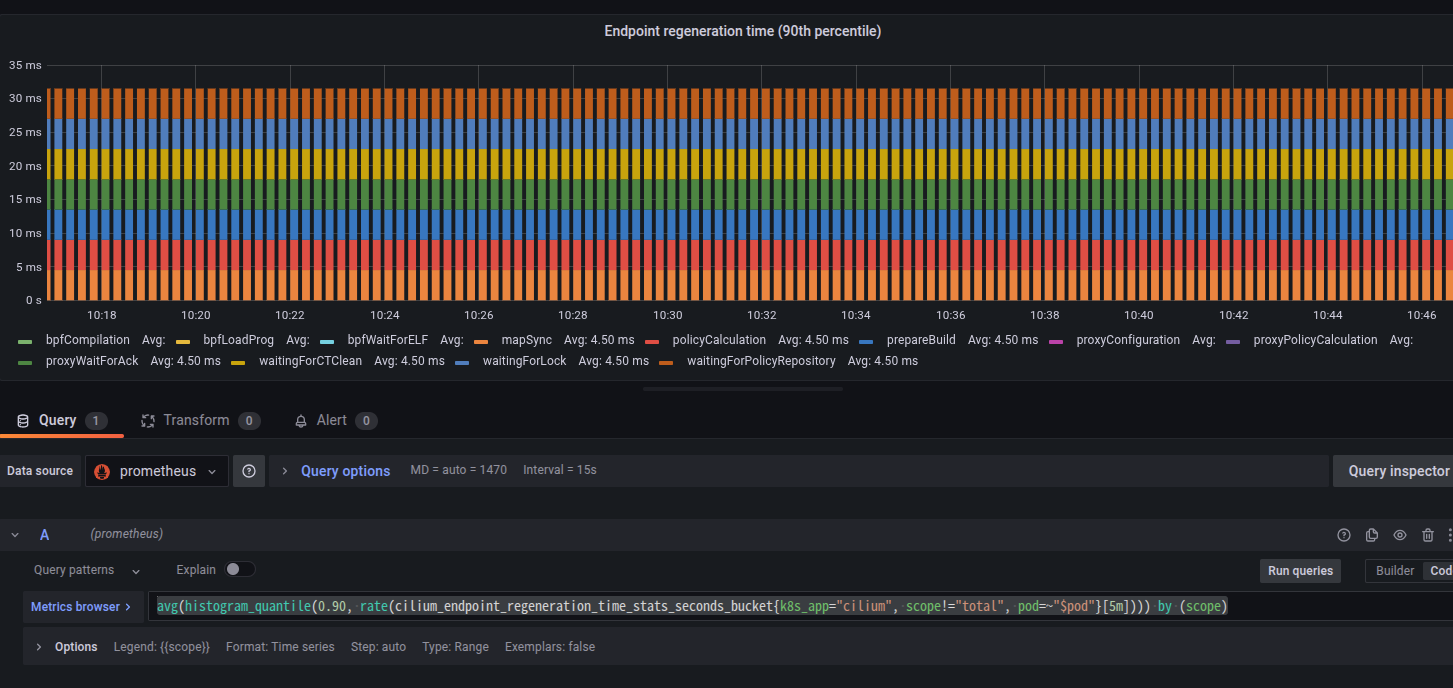This screenshot has width=1453, height=688.
Task: Select the waitingForCTClean series in legend
Action: 311,361
